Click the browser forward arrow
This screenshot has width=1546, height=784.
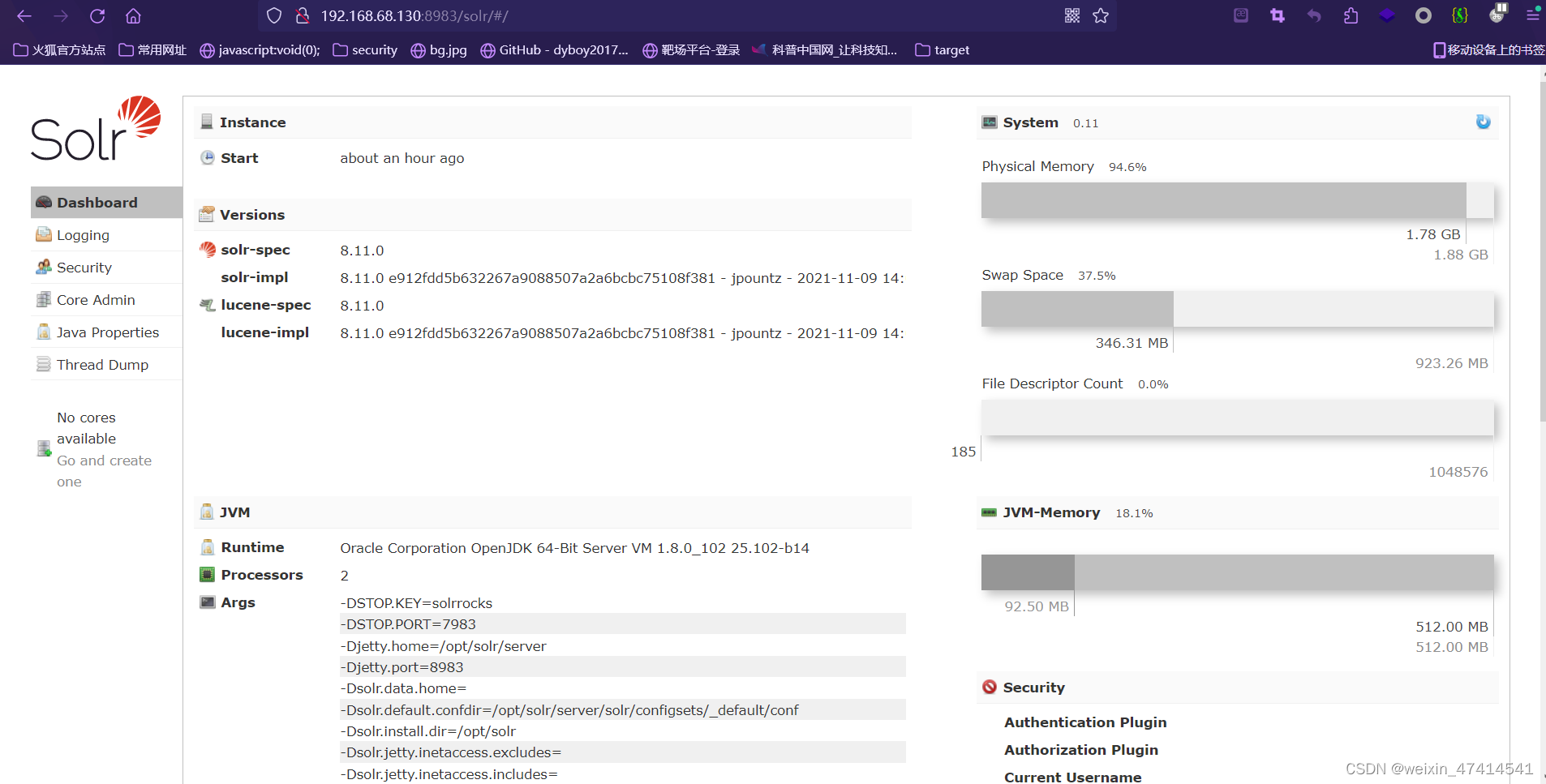60,15
